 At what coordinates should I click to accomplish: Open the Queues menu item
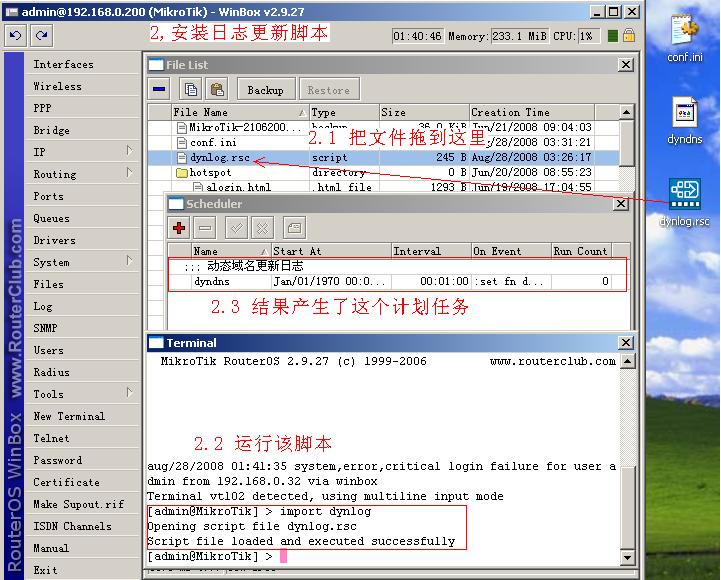tap(82, 218)
